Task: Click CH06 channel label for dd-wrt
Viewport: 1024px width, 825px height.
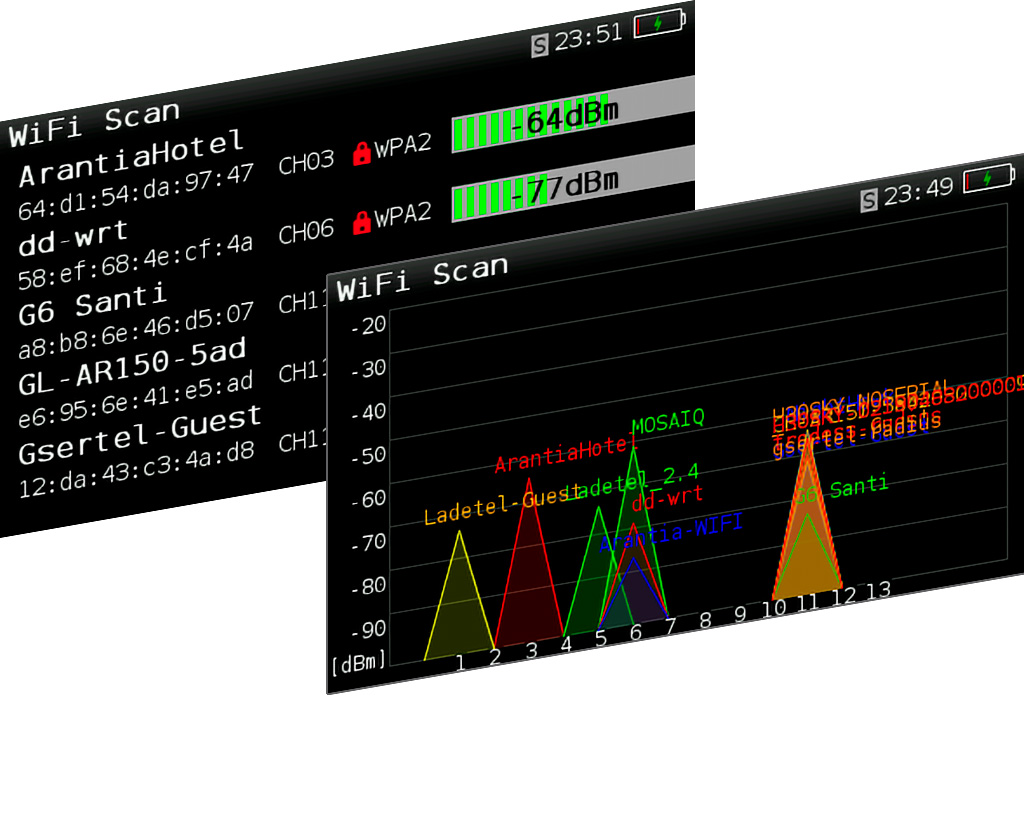Action: pyautogui.click(x=306, y=231)
